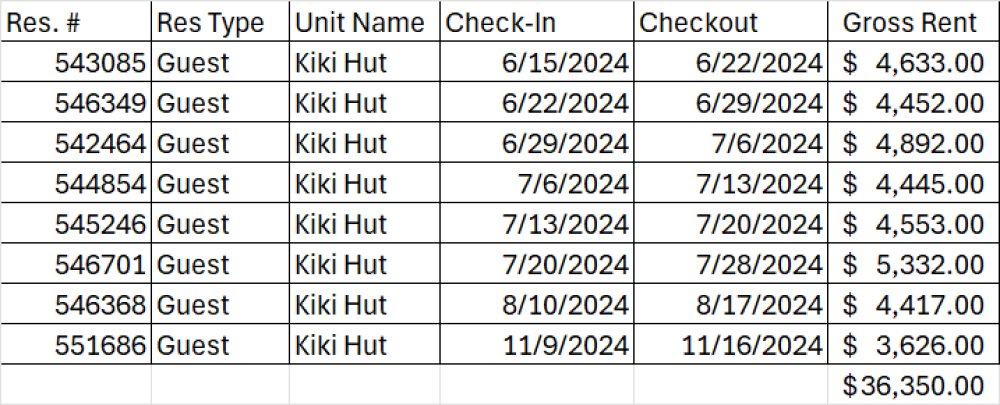Select Guest cell for reservation 545246
The height and width of the screenshot is (405, 1000).
pos(220,223)
